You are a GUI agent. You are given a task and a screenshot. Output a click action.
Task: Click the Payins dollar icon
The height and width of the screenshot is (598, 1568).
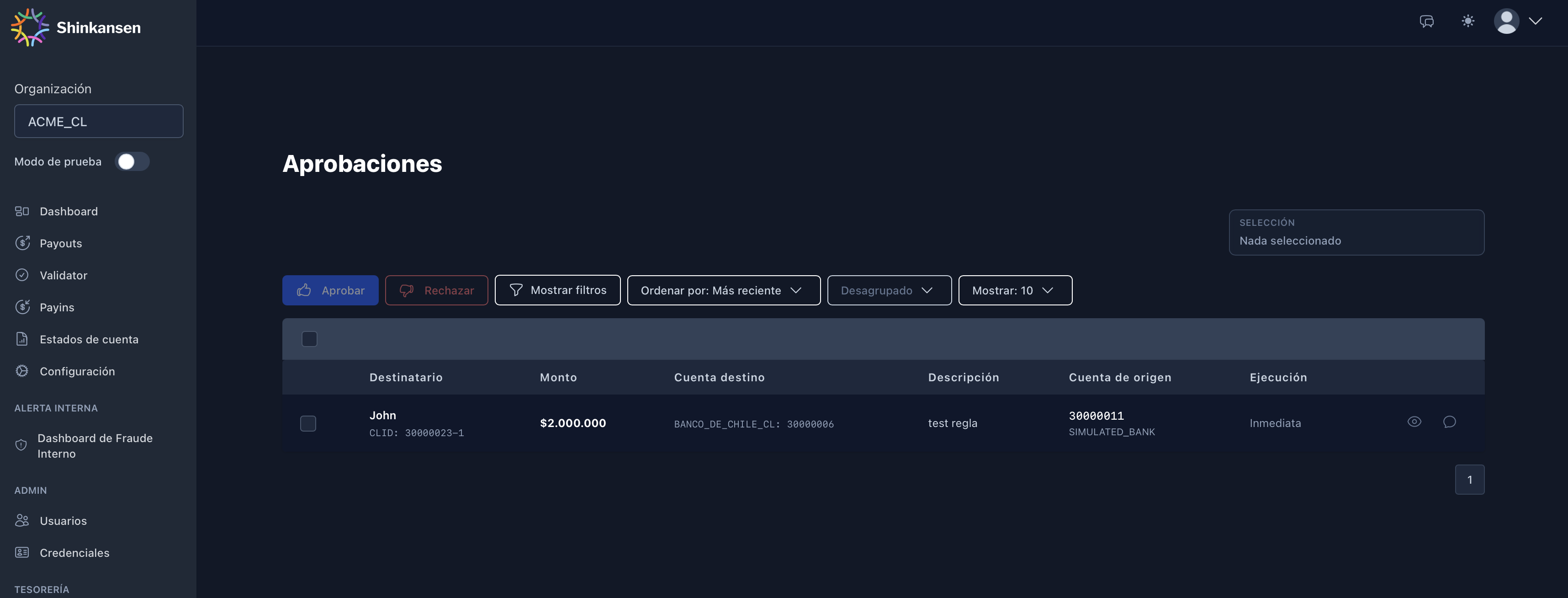(x=22, y=307)
